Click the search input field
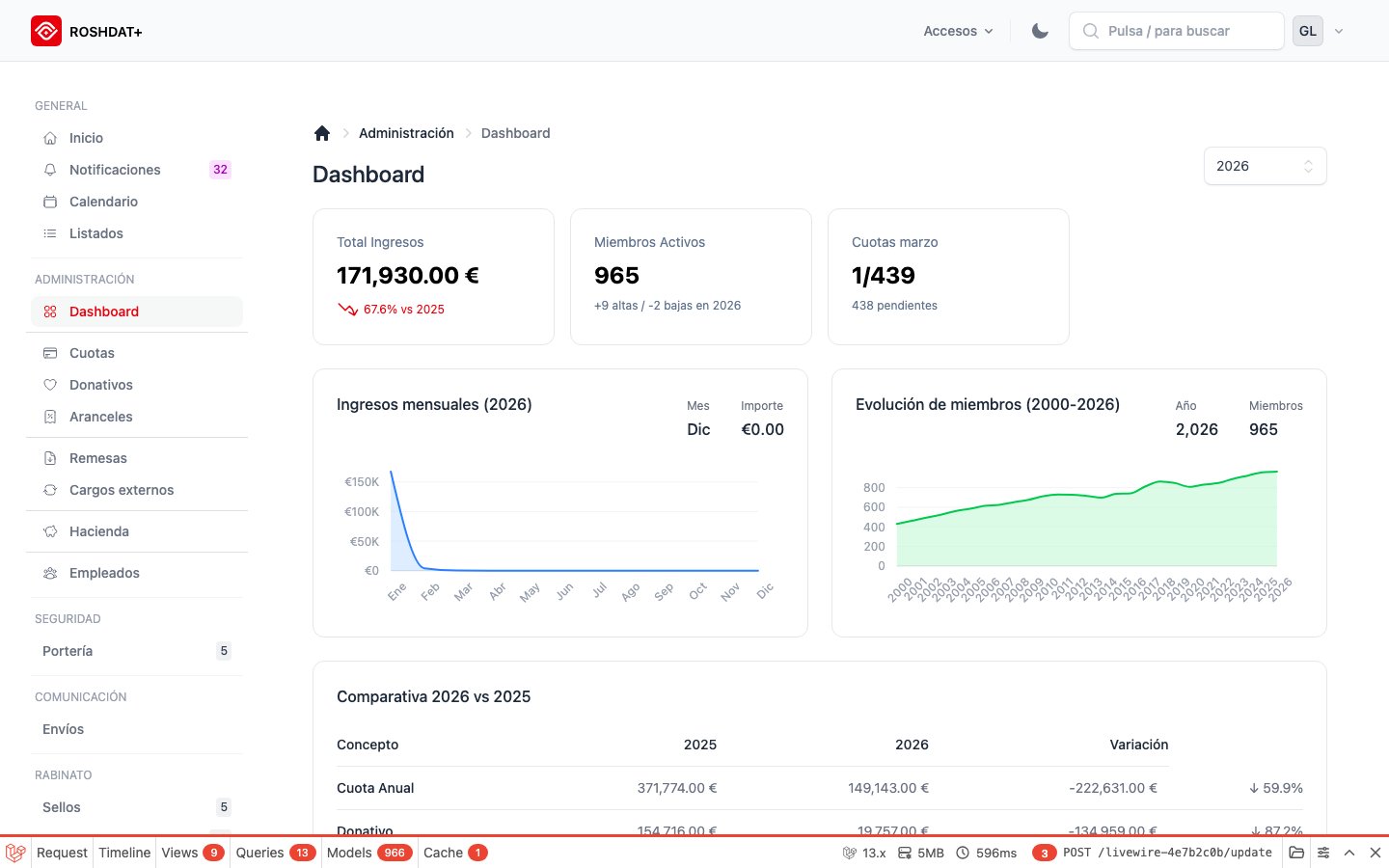 [1177, 31]
